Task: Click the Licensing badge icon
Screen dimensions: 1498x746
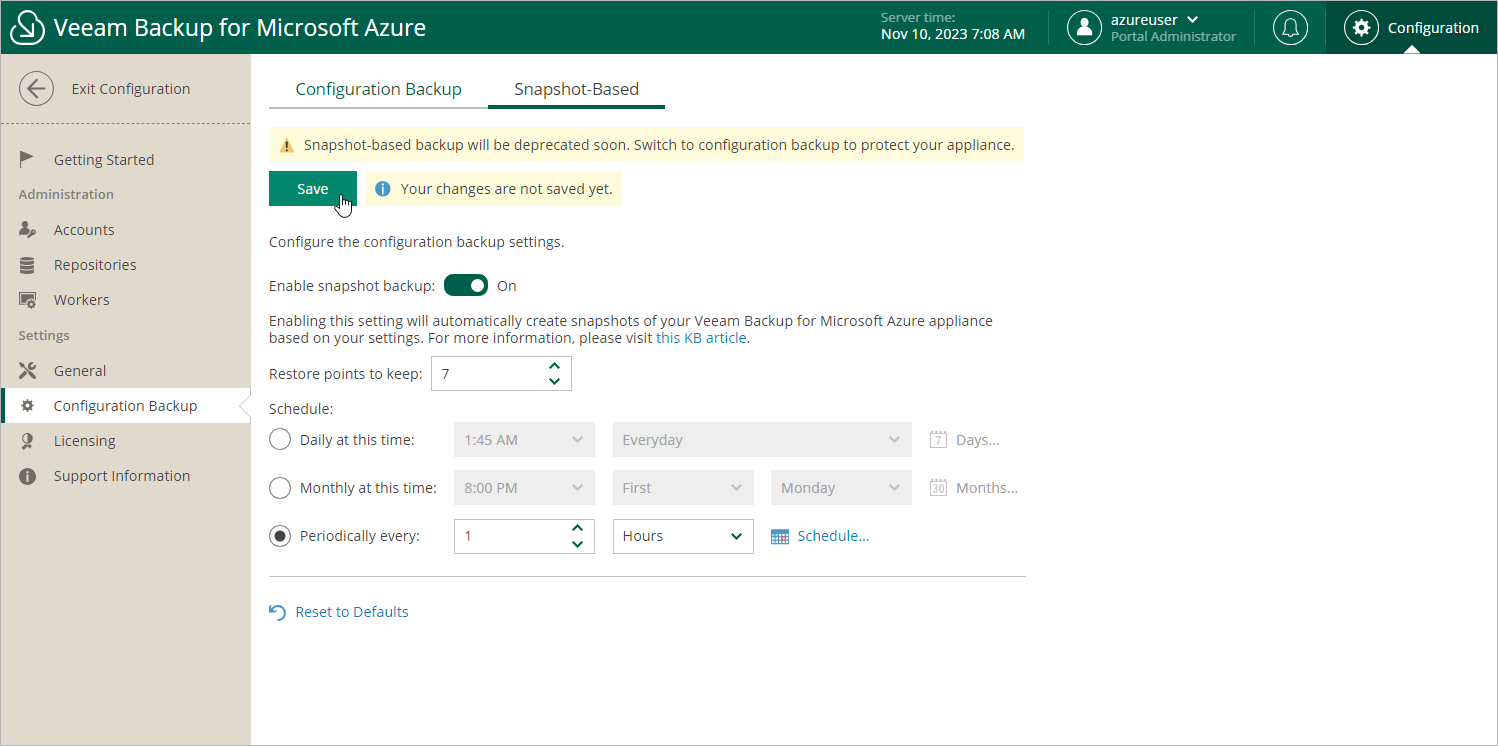Action: (x=28, y=441)
